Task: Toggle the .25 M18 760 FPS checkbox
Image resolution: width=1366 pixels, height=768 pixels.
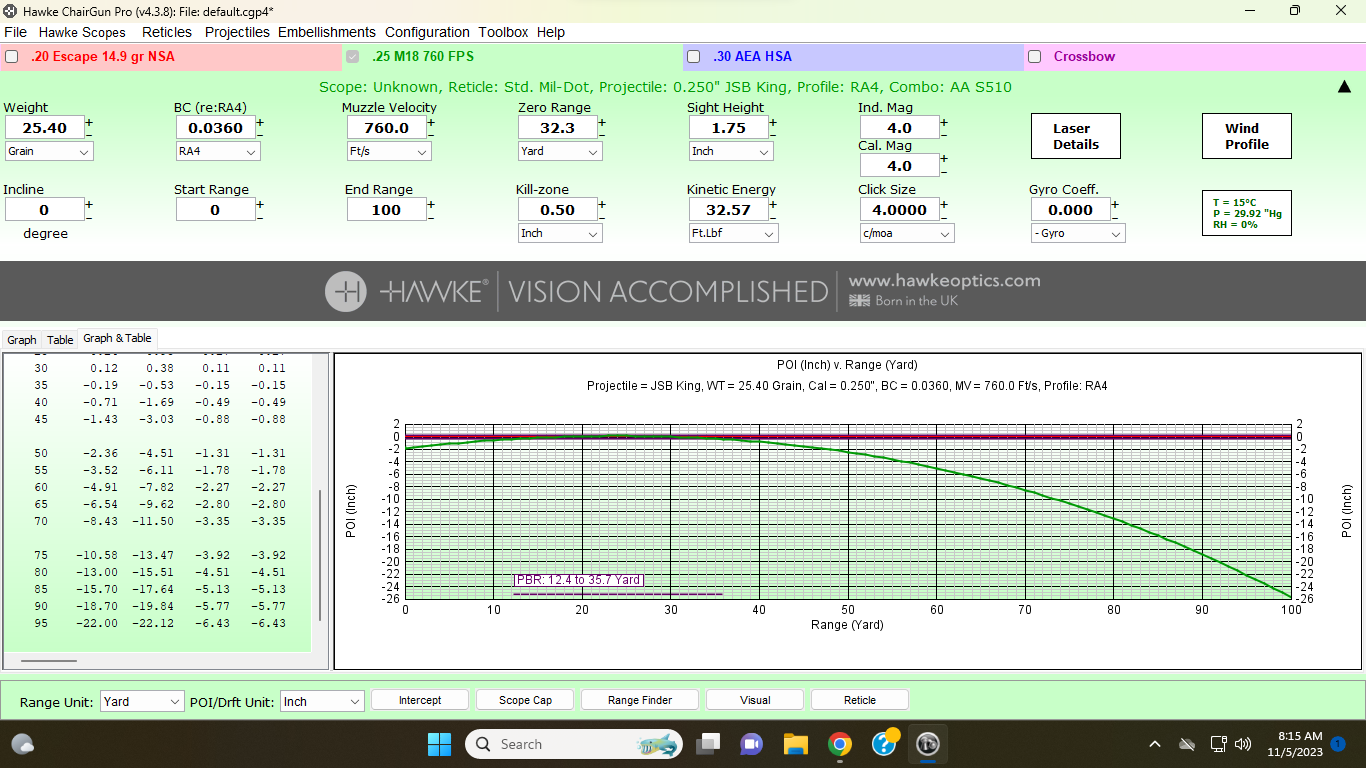Action: pyautogui.click(x=352, y=57)
